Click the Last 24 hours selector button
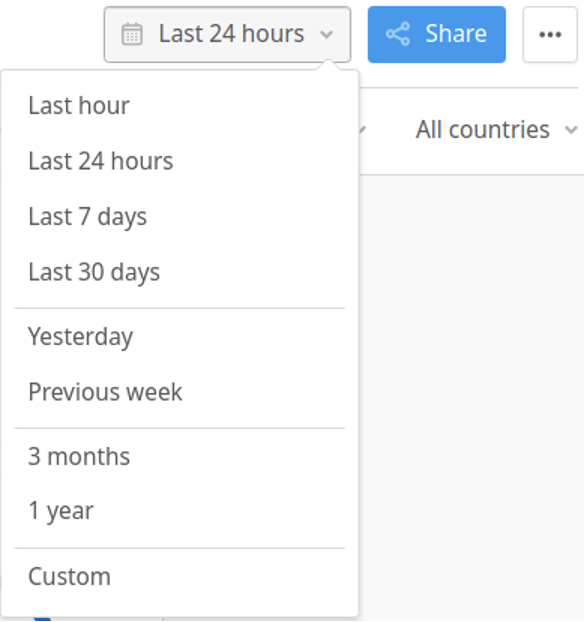This screenshot has height=622, width=584. click(227, 35)
